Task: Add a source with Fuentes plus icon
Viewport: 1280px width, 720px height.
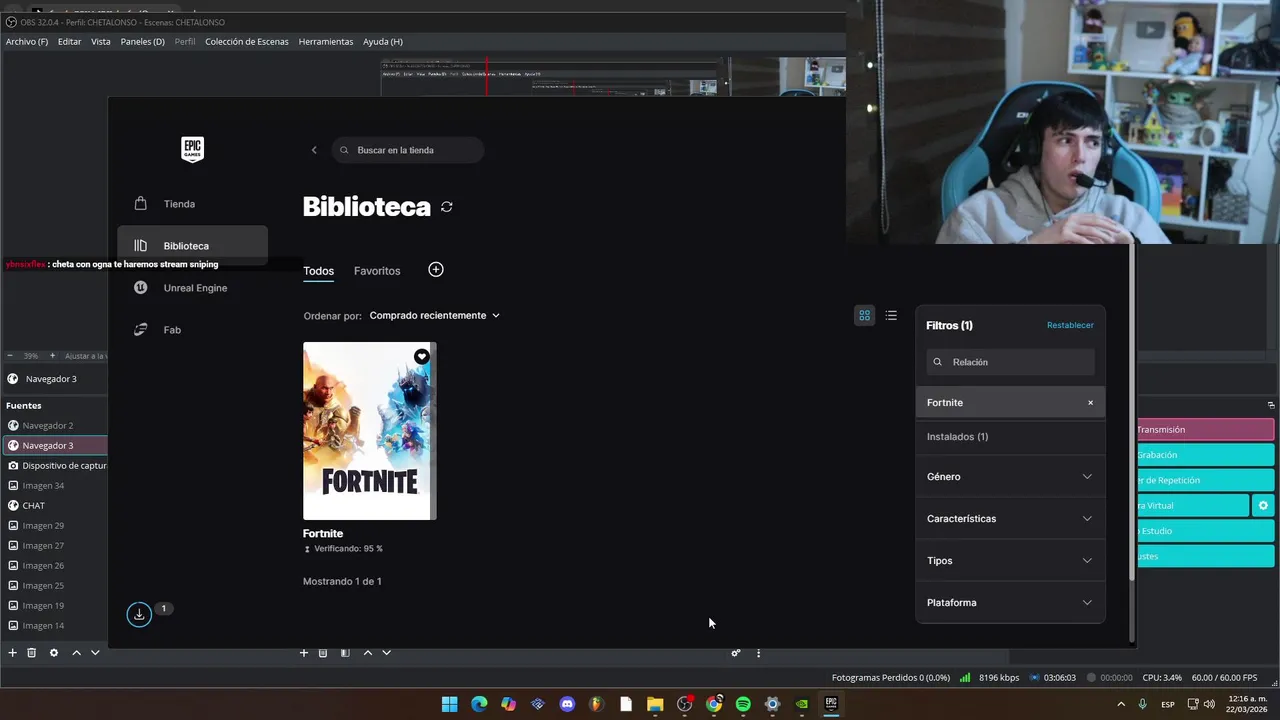Action: coord(12,653)
